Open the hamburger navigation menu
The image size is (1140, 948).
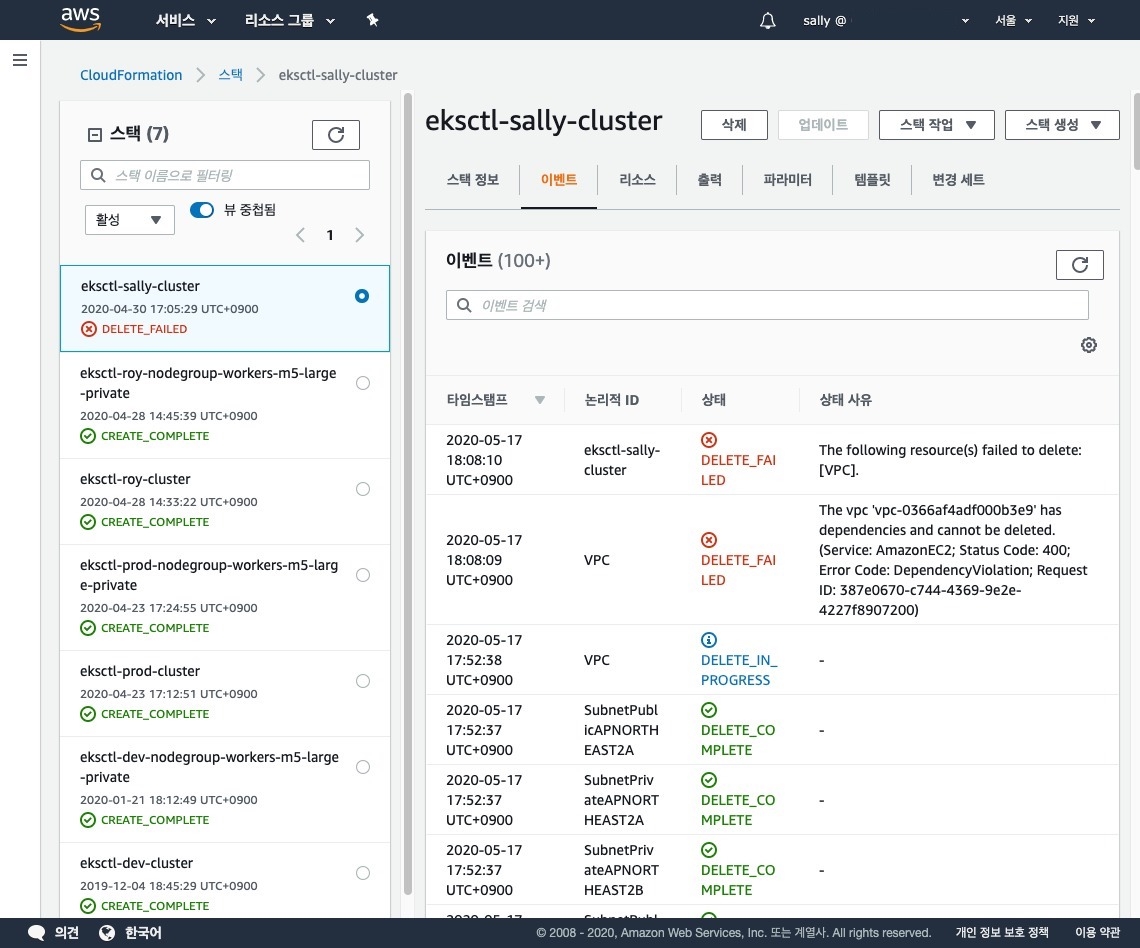click(19, 61)
